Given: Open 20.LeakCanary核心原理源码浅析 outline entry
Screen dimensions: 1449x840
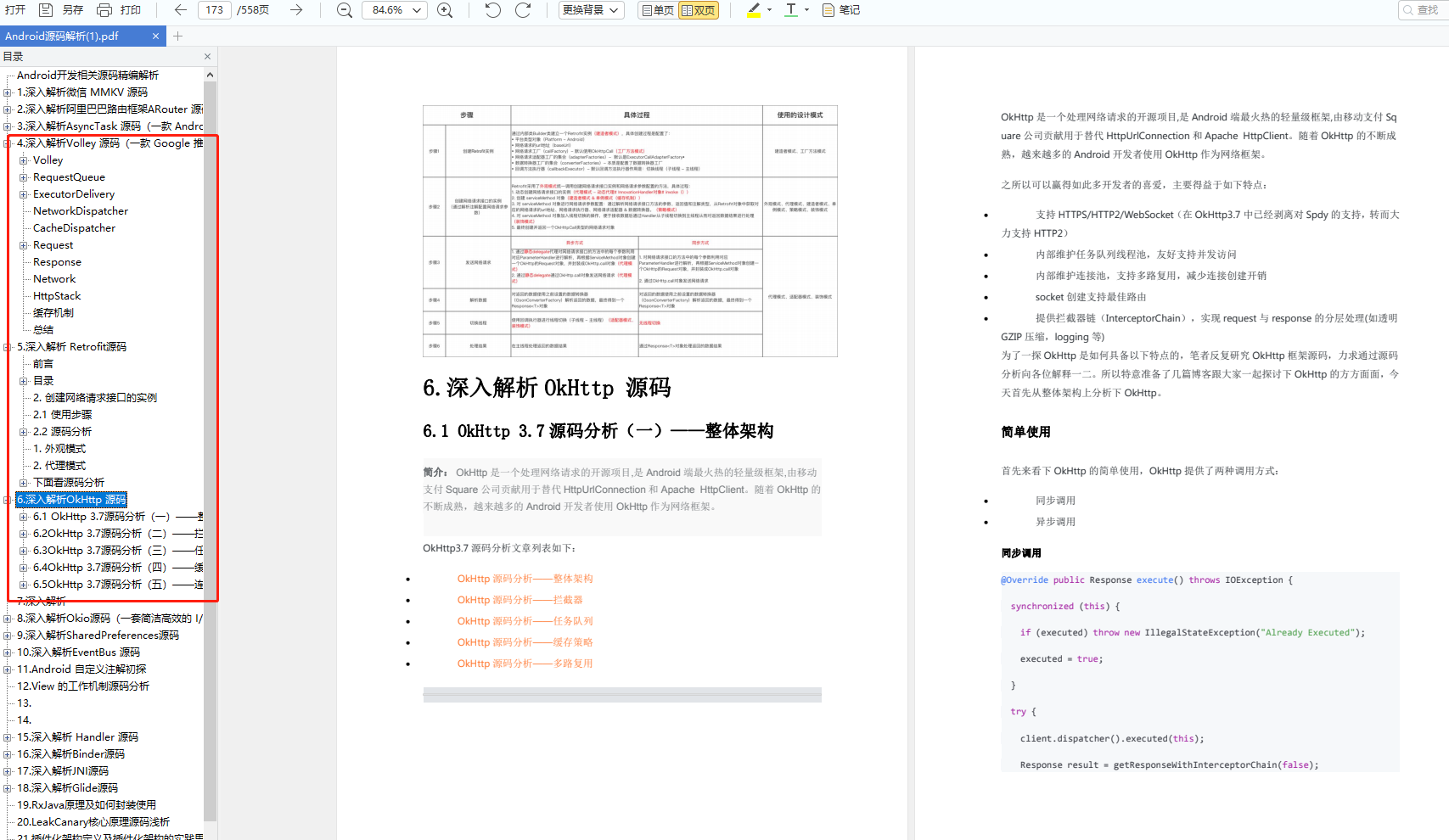Looking at the screenshot, I should (93, 822).
